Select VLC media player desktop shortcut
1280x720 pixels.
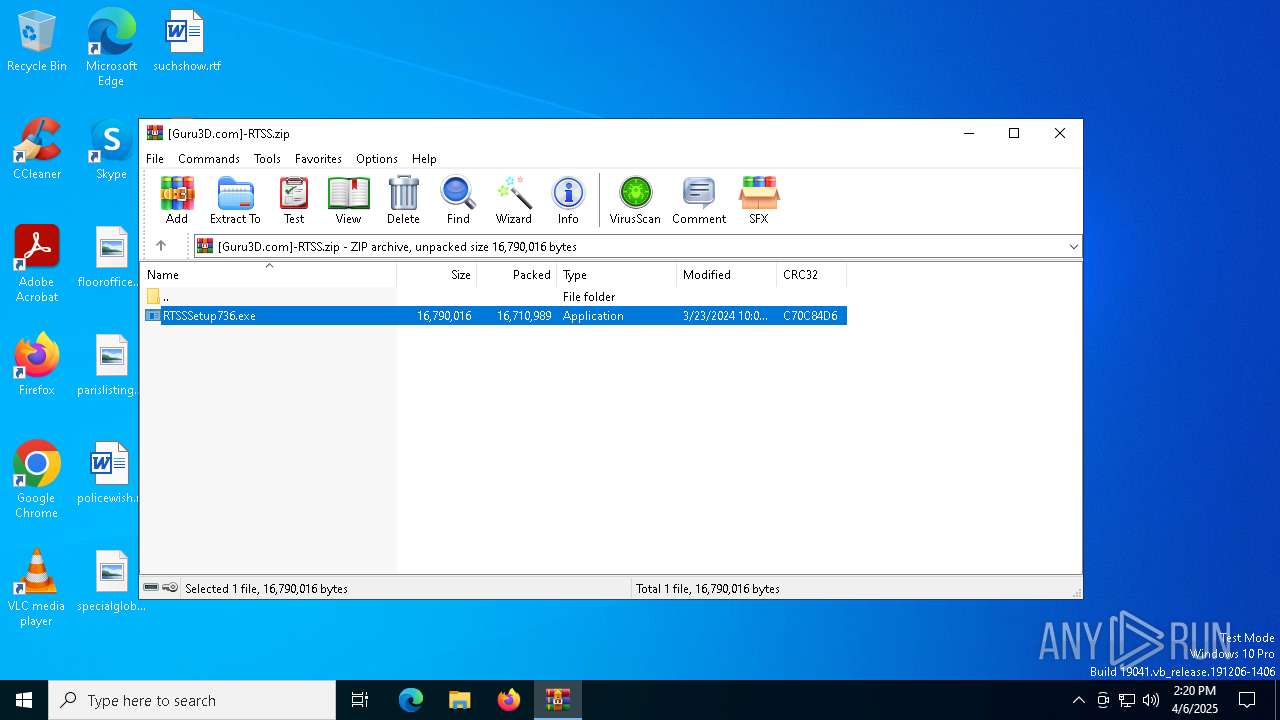(x=37, y=588)
